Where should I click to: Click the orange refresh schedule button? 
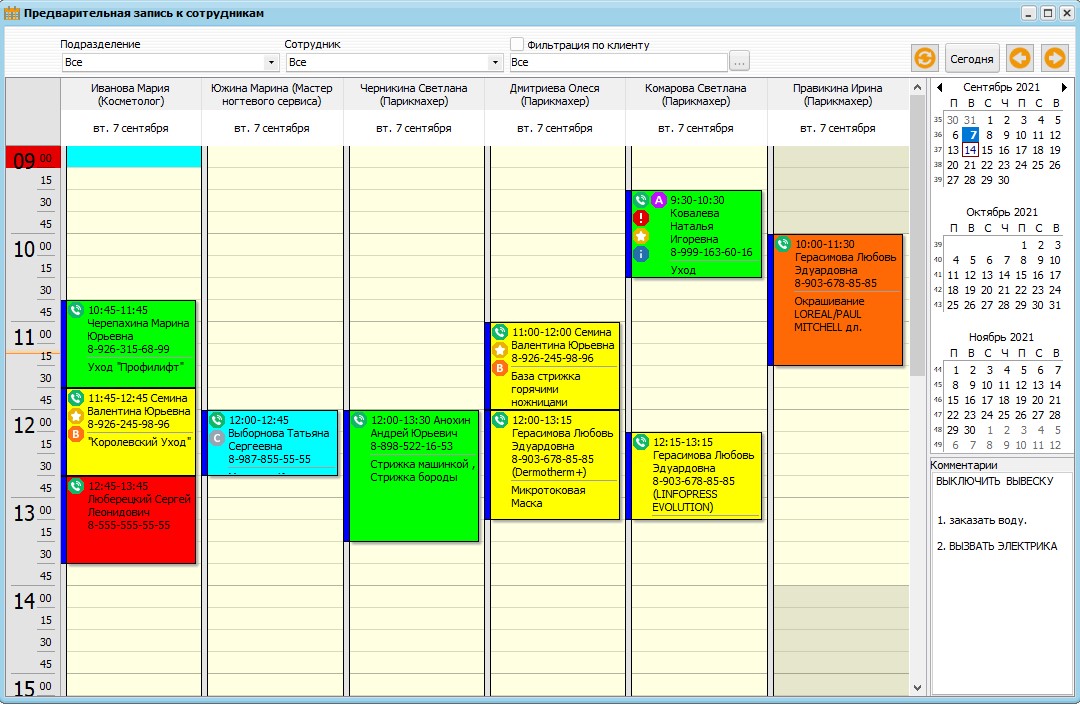point(925,59)
